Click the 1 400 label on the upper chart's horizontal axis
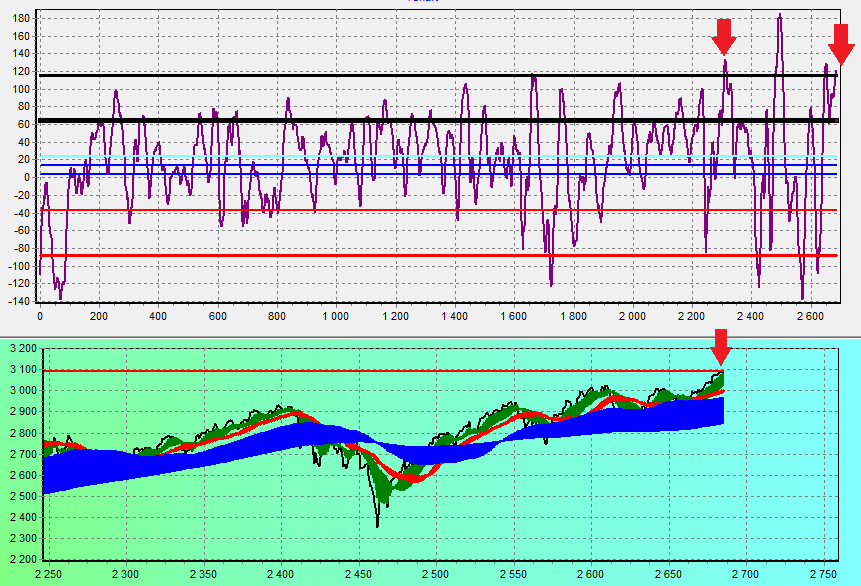This screenshot has height=586, width=861. coord(455,316)
